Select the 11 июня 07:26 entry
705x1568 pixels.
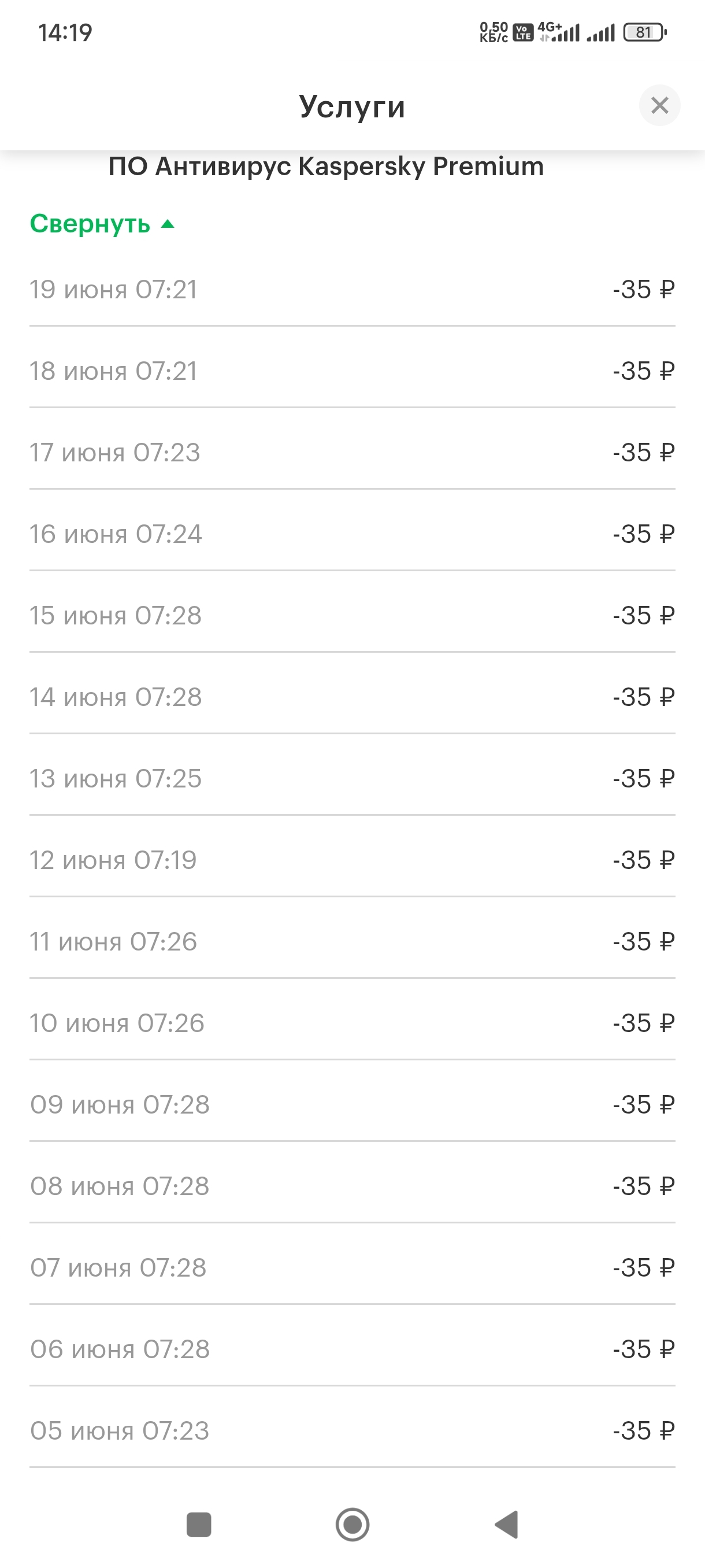[352, 942]
